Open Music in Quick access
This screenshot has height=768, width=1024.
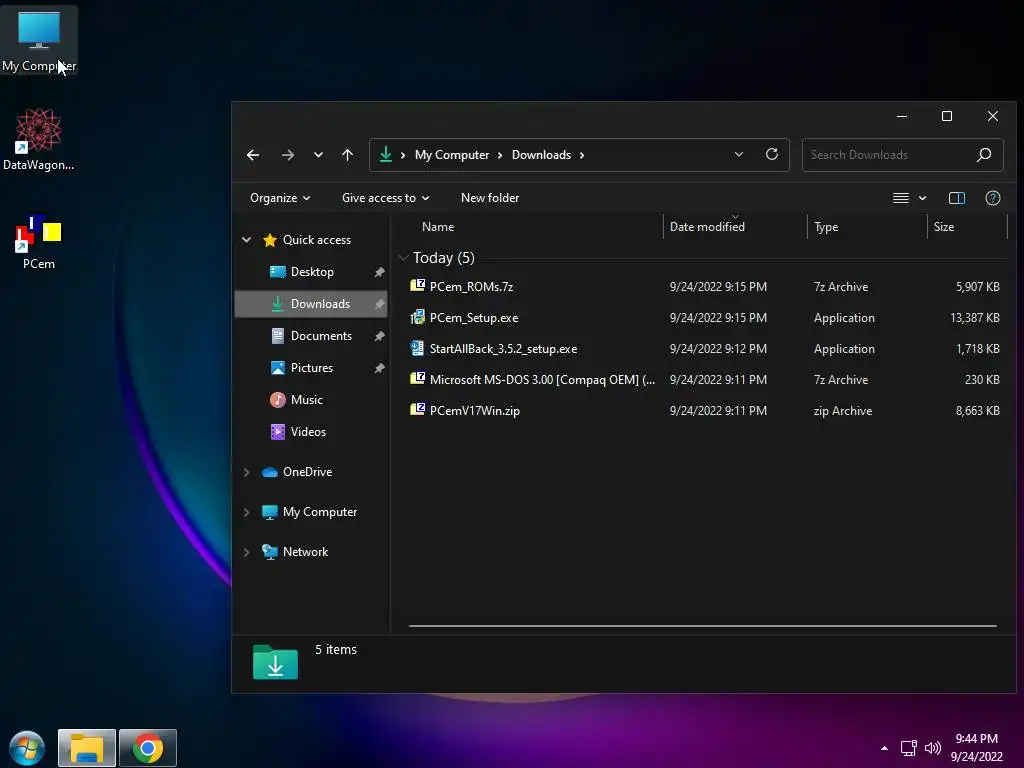[x=306, y=400]
